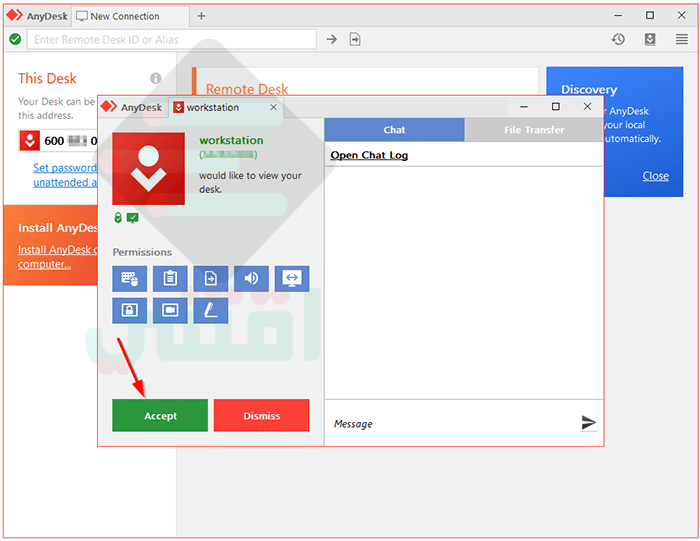Click the encrypted connection lock icon
The image size is (700, 541).
pyautogui.click(x=118, y=218)
